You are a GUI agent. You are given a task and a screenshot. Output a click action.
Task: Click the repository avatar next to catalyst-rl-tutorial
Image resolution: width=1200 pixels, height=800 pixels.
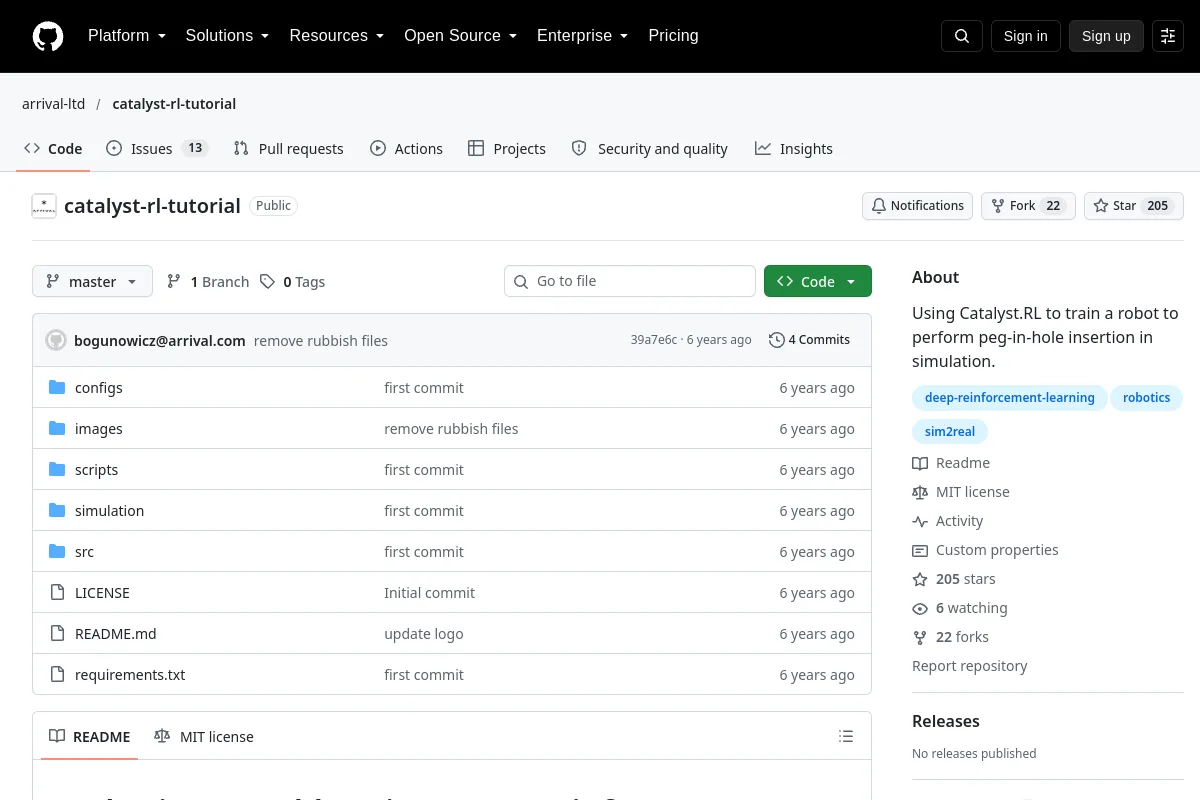coord(44,206)
